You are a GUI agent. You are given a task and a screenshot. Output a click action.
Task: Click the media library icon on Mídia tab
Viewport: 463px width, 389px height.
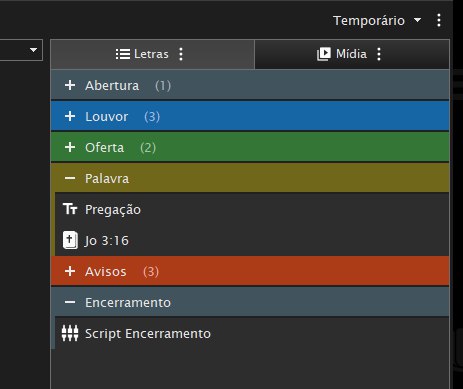click(324, 54)
